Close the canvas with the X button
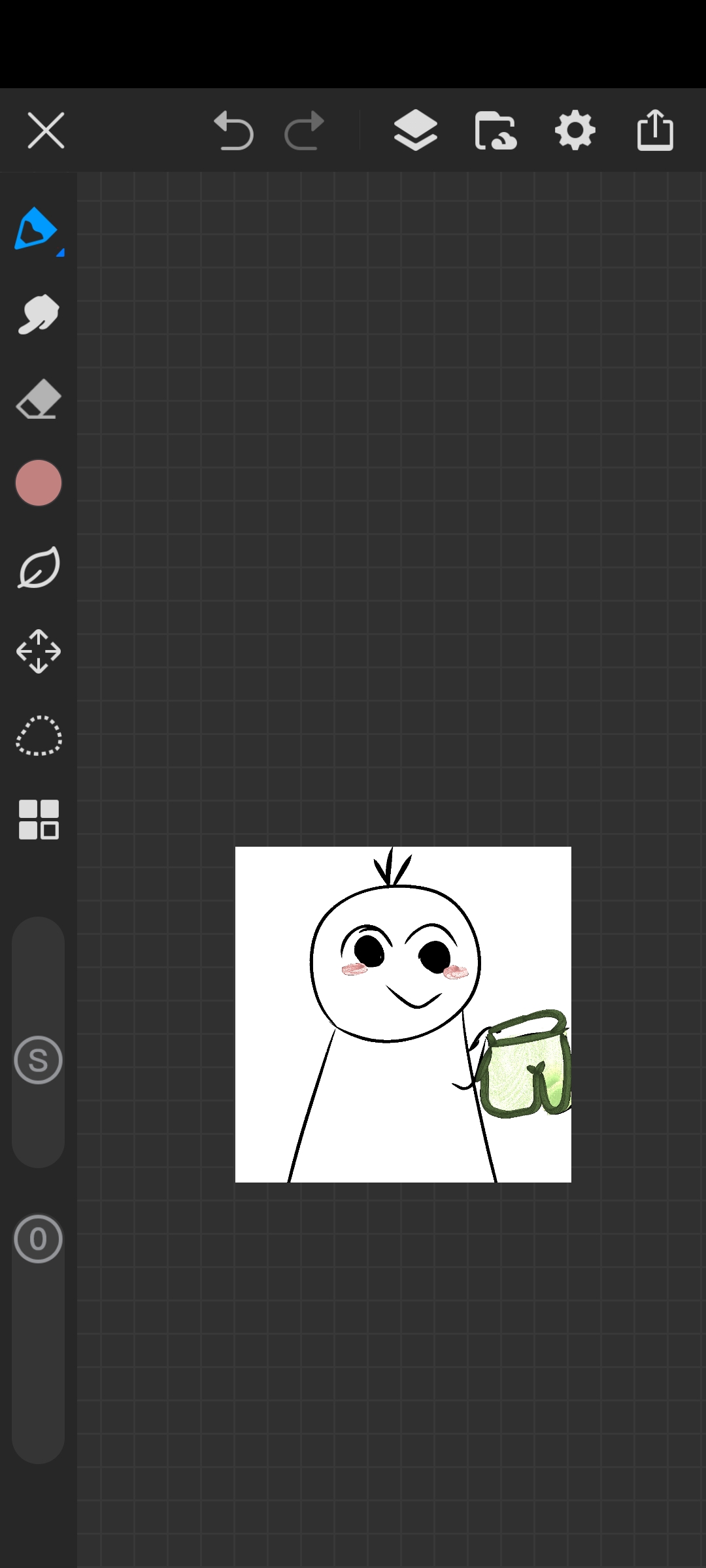Screen dimensions: 706x1568 pos(46,131)
